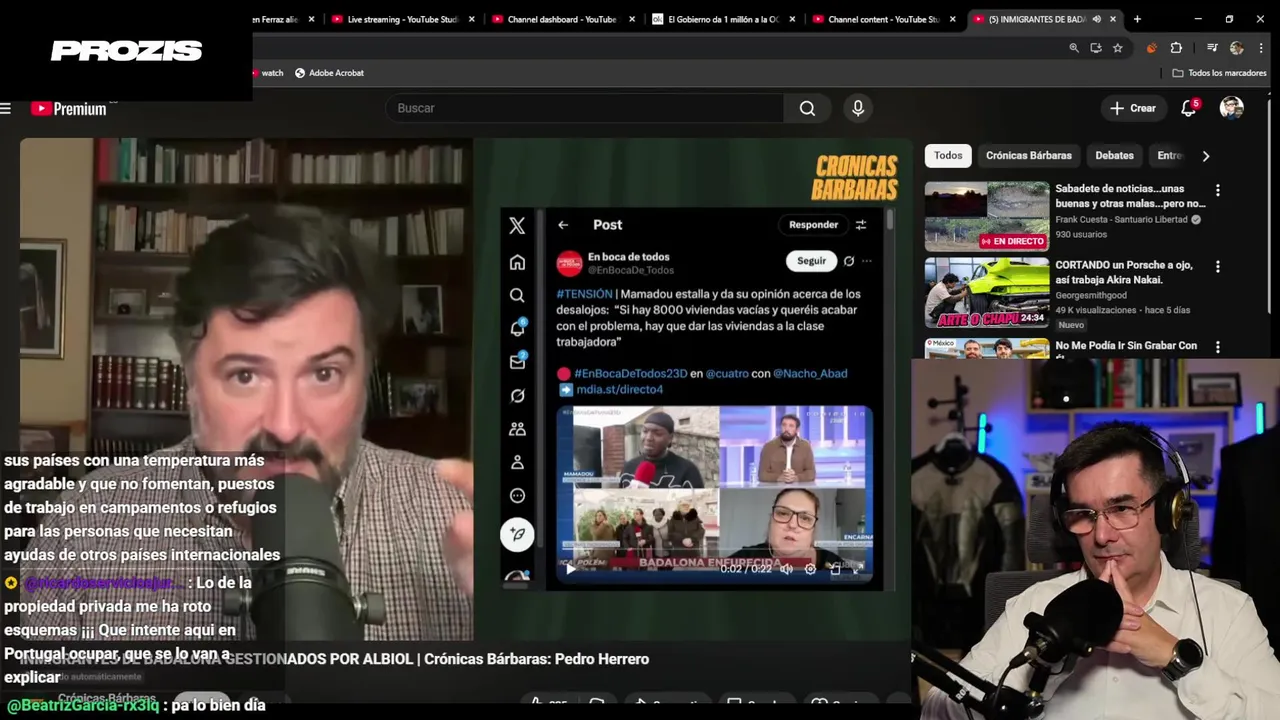Viewport: 1280px width, 720px height.
Task: Open the YouTube account avatar menu
Action: click(1232, 108)
